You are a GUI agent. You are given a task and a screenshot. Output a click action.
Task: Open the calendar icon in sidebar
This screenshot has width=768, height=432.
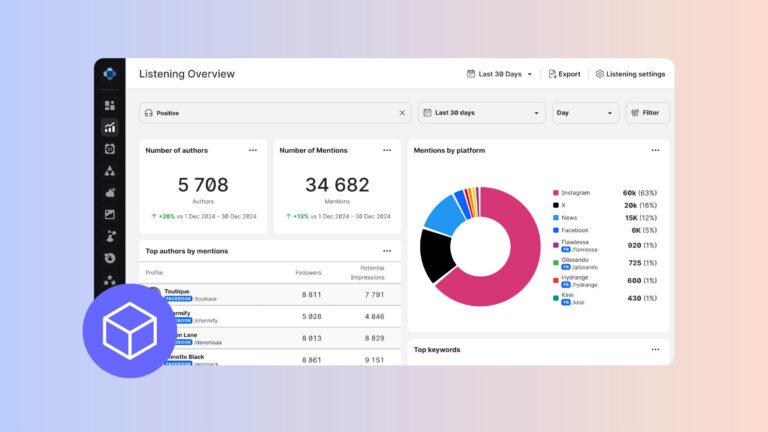110,149
